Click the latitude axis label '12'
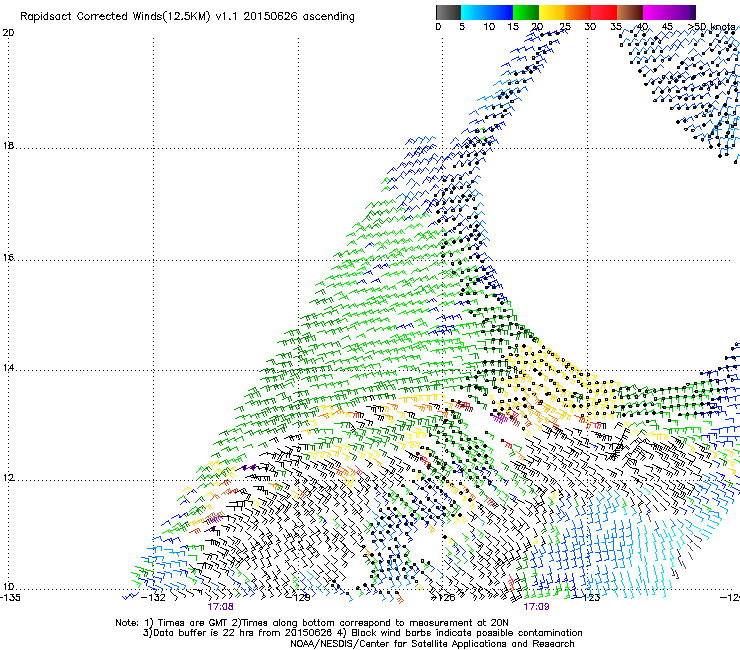The height and width of the screenshot is (650, 740). coord(8,478)
